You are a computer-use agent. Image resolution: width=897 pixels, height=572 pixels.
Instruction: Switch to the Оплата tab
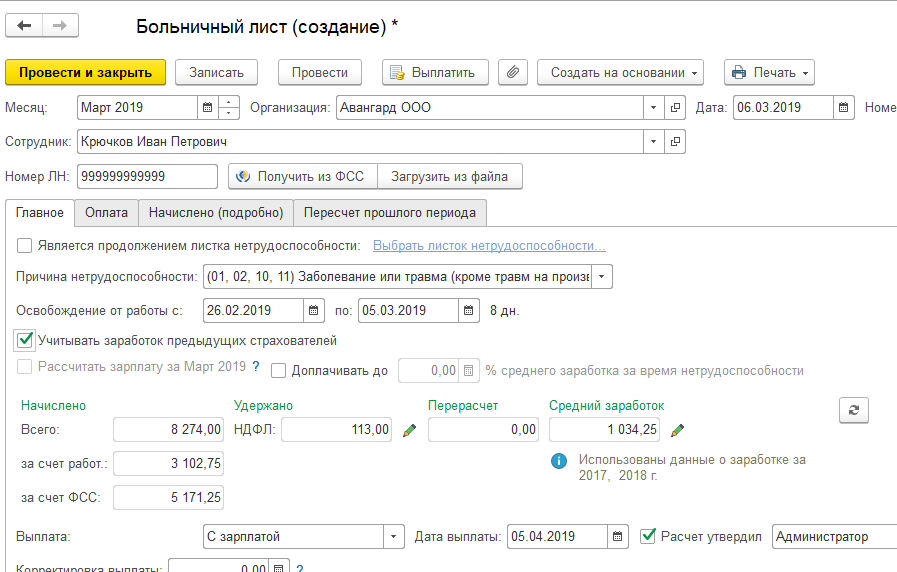coord(106,212)
